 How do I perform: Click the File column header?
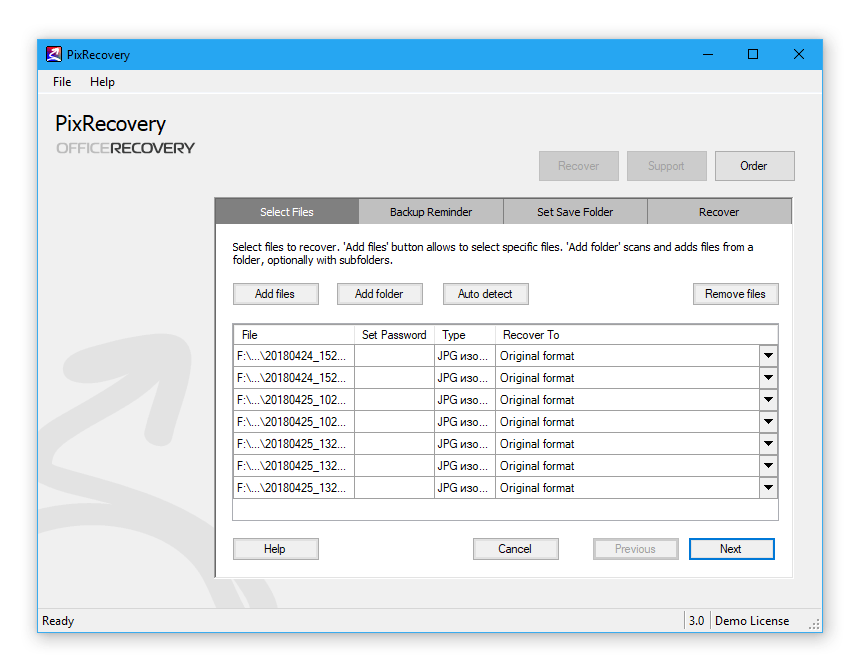coord(294,335)
